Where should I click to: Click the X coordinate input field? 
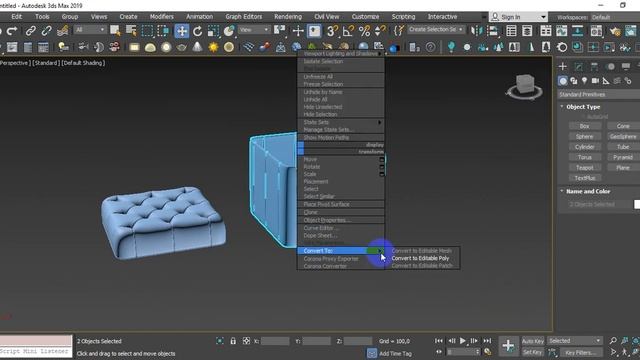(x=275, y=341)
